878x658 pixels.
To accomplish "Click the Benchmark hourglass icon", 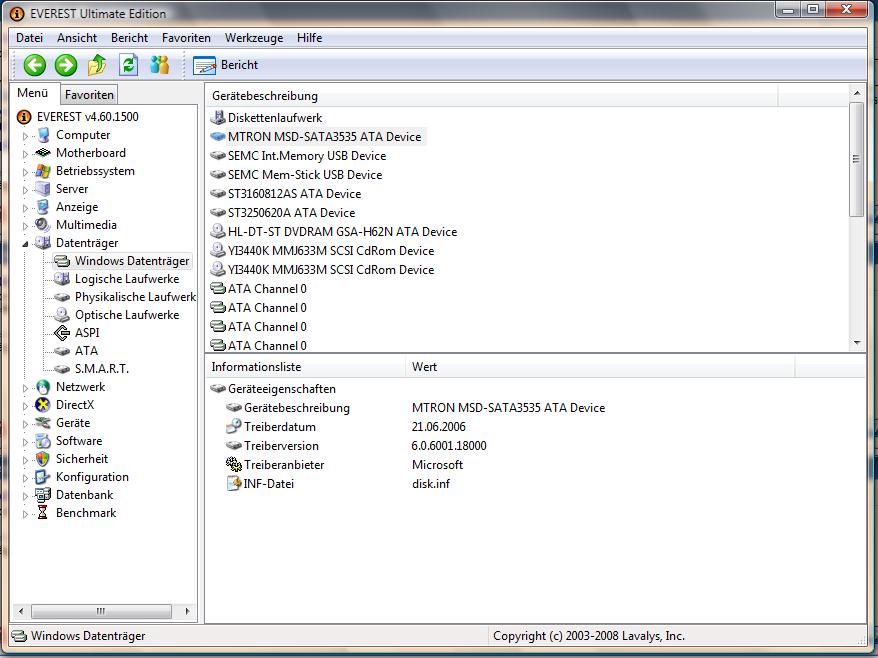I will tap(43, 512).
